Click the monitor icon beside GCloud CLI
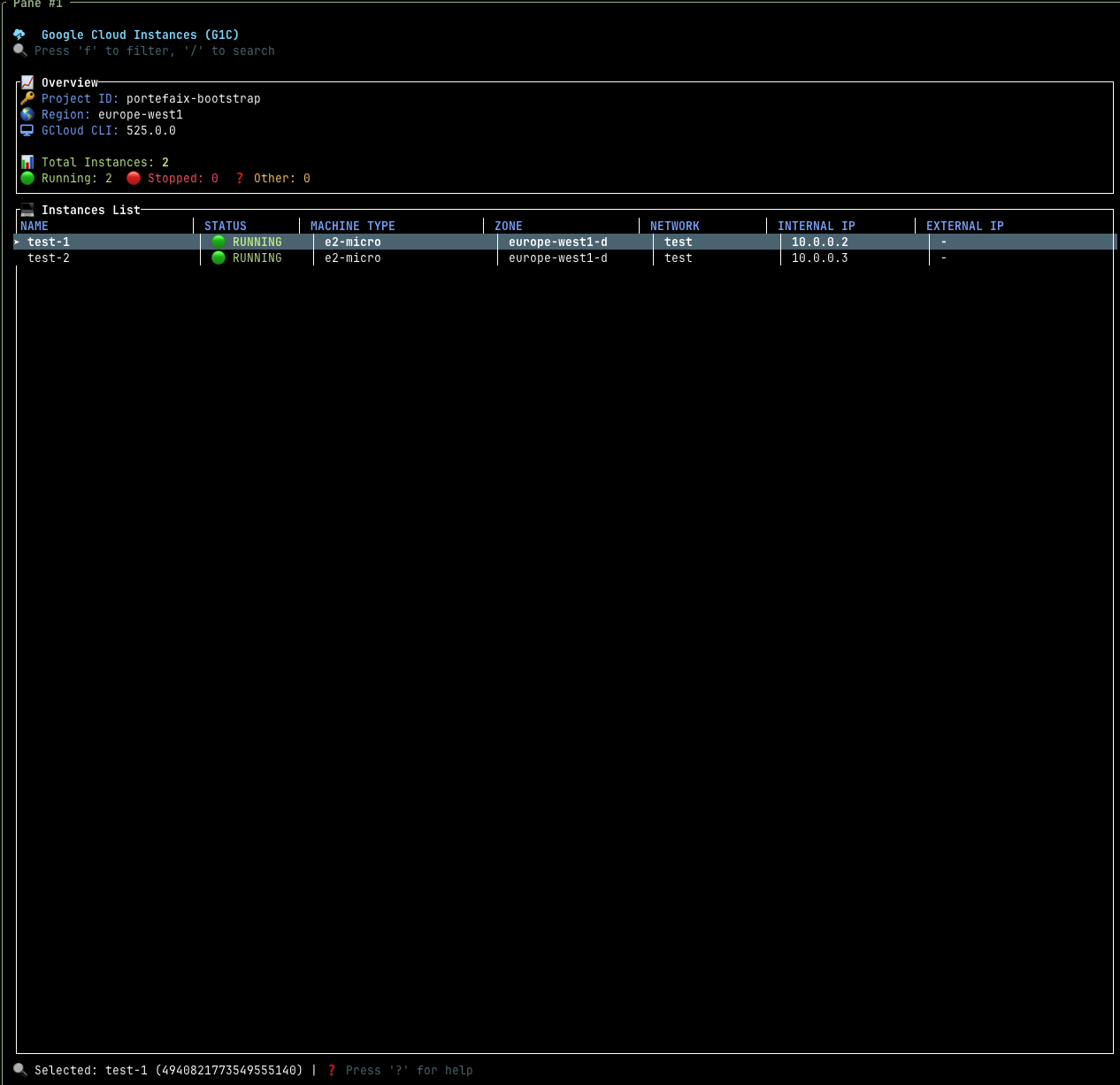This screenshot has height=1085, width=1120. click(27, 130)
